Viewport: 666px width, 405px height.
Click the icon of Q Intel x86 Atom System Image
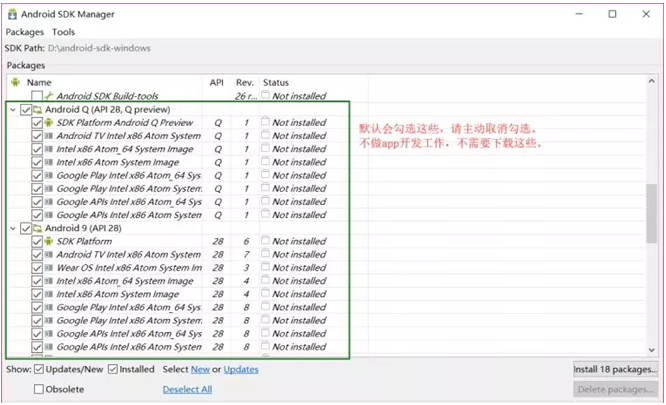pyautogui.click(x=49, y=162)
